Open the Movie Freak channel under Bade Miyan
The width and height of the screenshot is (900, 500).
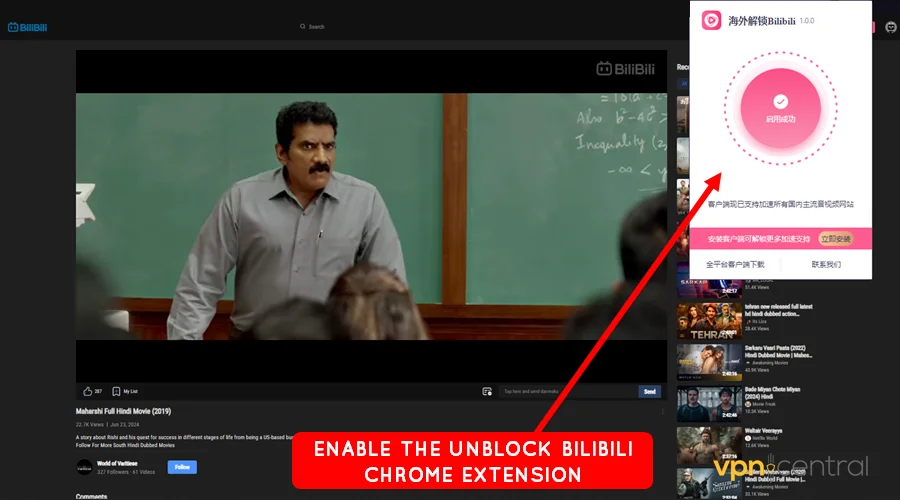(x=760, y=404)
